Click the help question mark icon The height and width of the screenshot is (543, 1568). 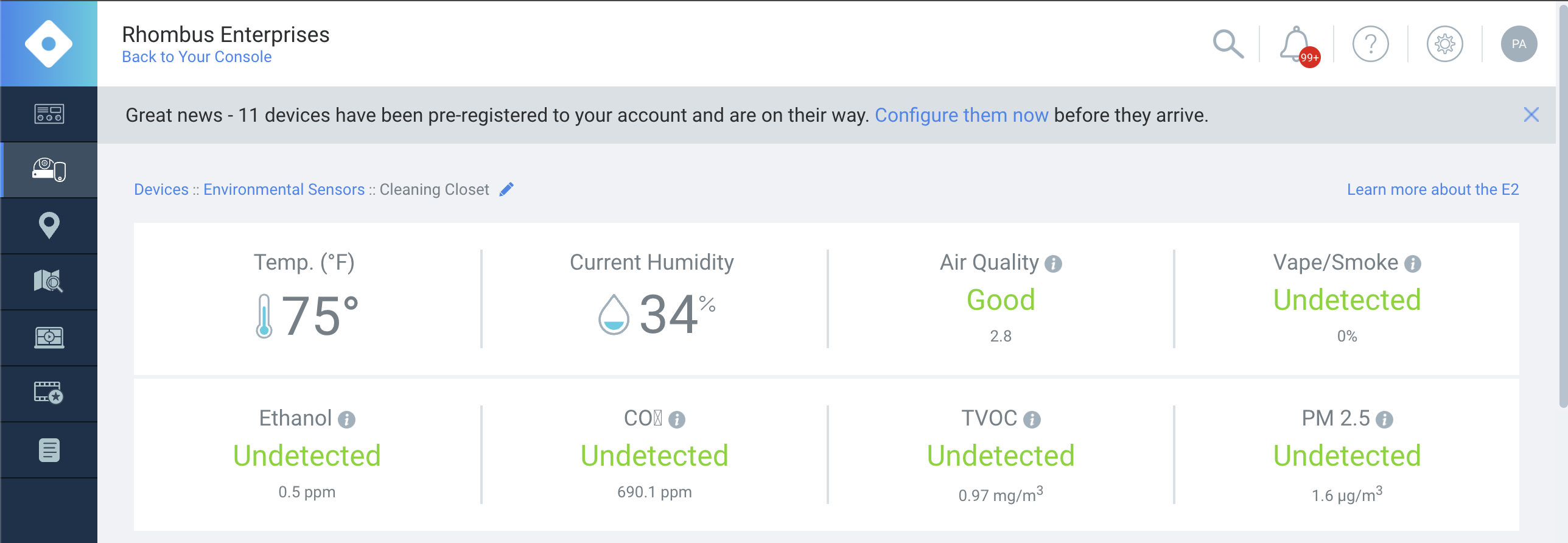1370,44
